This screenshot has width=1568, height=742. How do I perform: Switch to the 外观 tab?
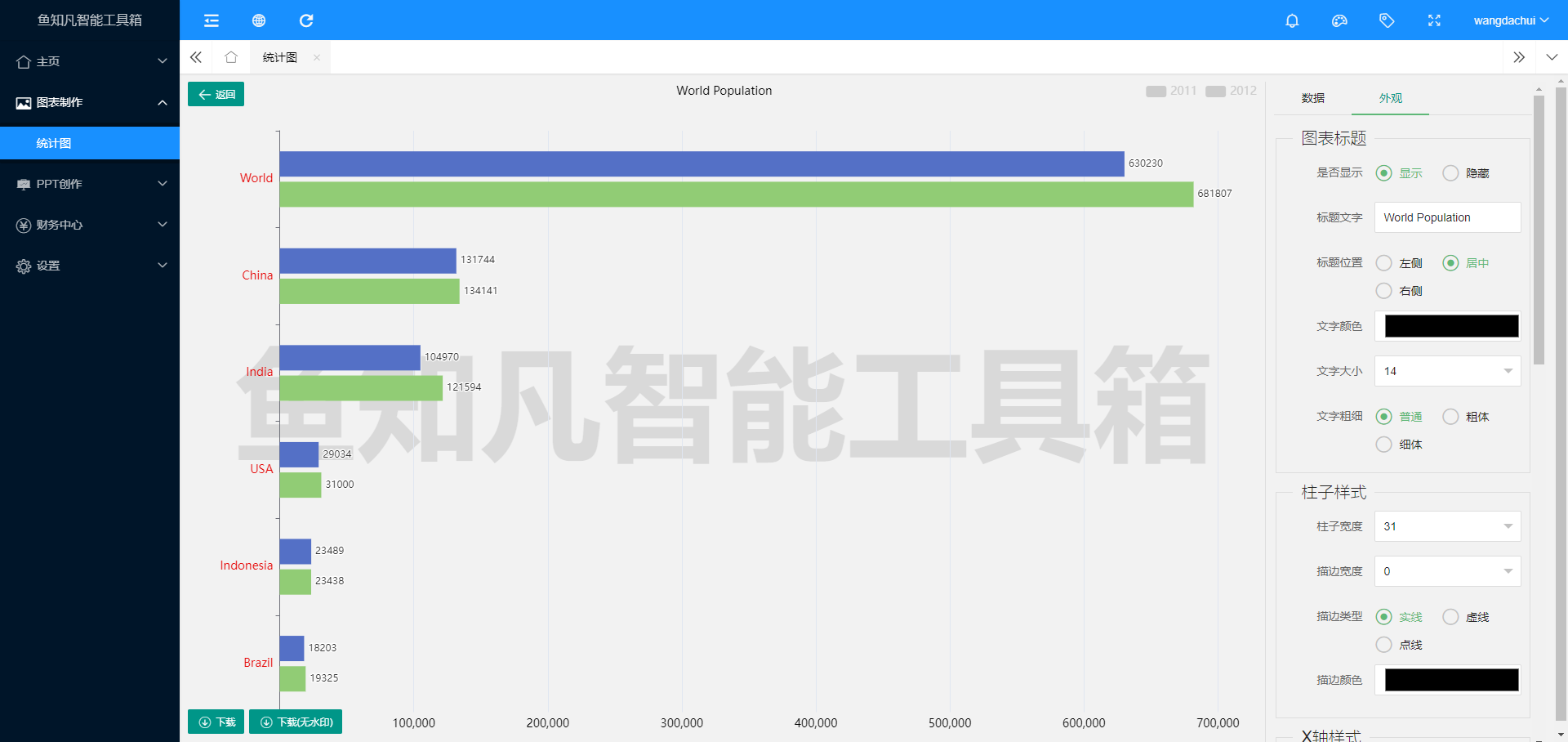coord(1390,98)
